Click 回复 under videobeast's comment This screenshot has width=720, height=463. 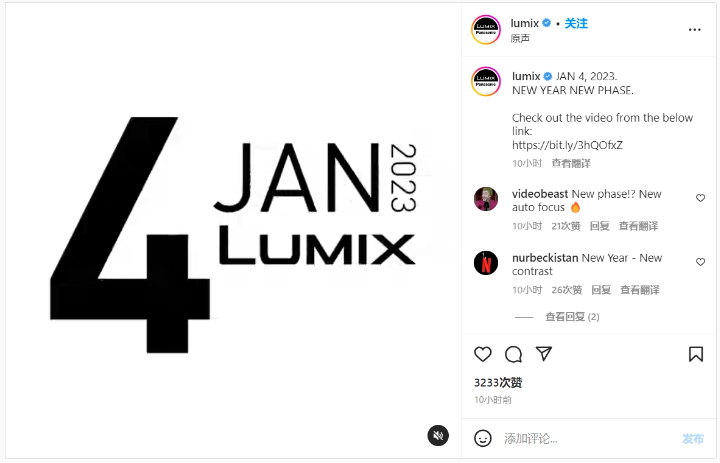tap(599, 226)
